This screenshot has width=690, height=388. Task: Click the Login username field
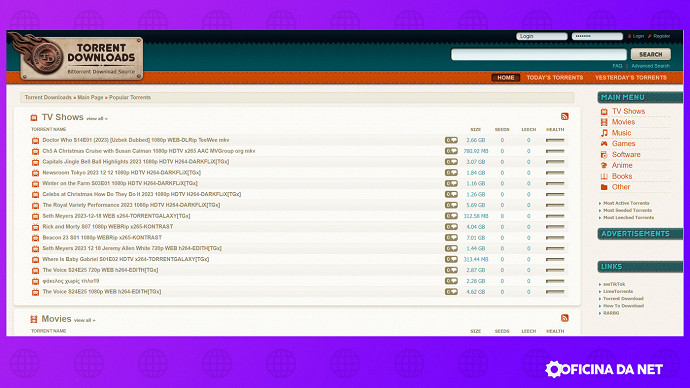click(x=542, y=36)
